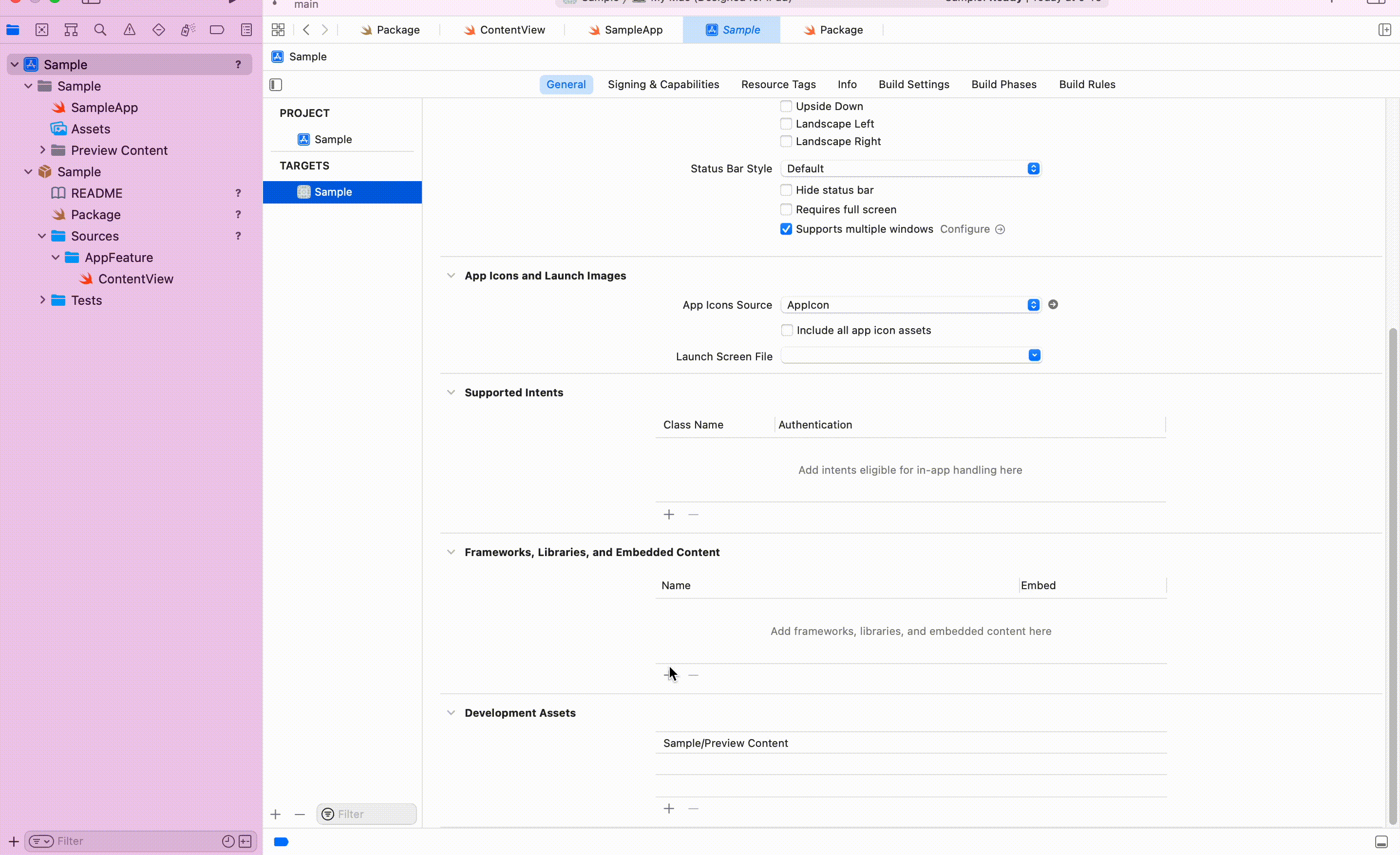Show the Issue navigator warning icon
1400x855 pixels.
(x=130, y=30)
